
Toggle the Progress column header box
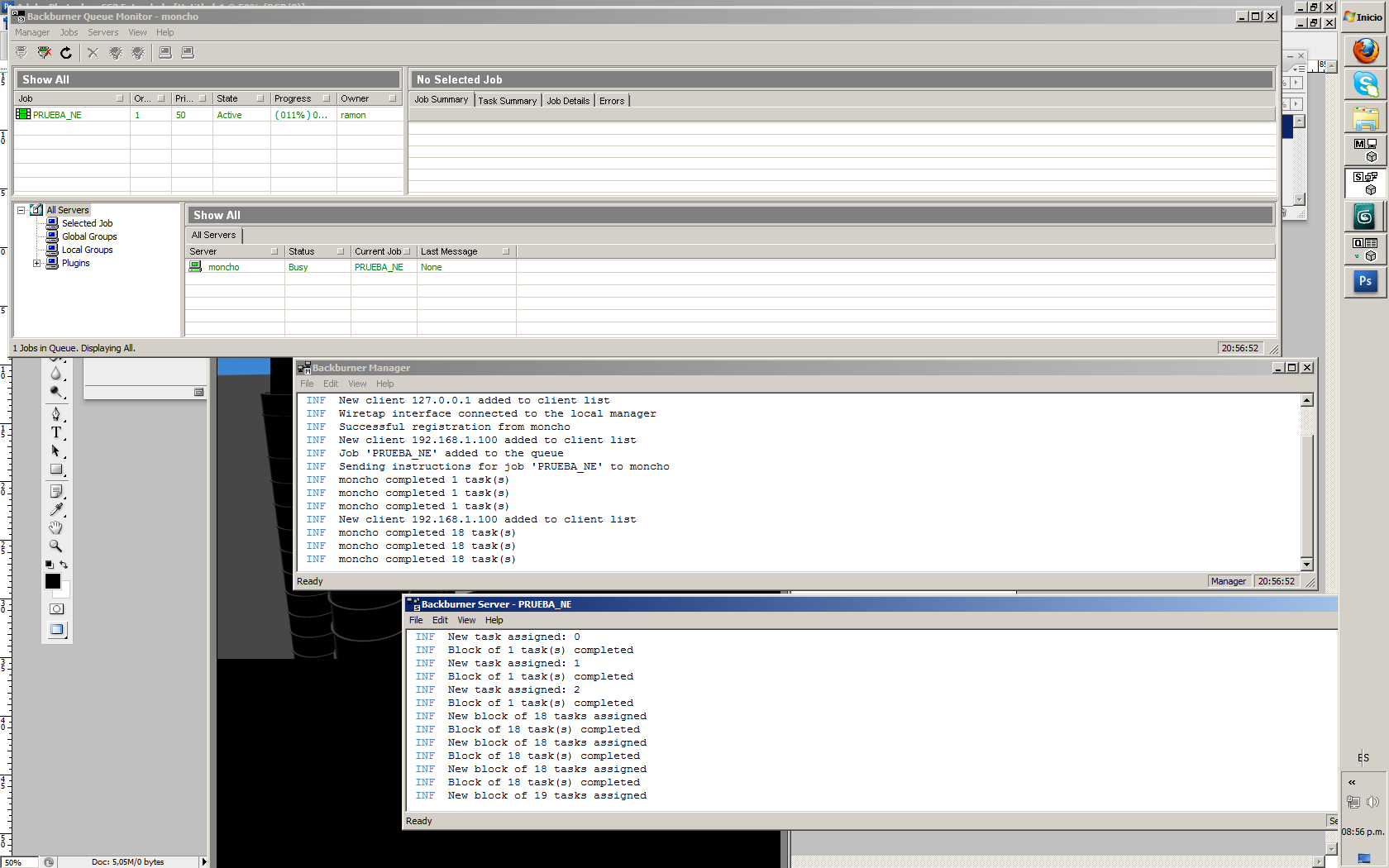coord(327,98)
